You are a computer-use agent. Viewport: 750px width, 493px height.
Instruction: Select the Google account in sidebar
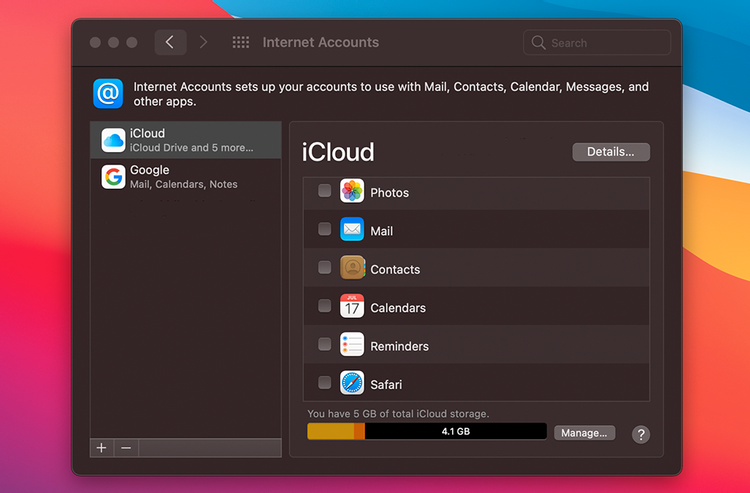pyautogui.click(x=185, y=177)
